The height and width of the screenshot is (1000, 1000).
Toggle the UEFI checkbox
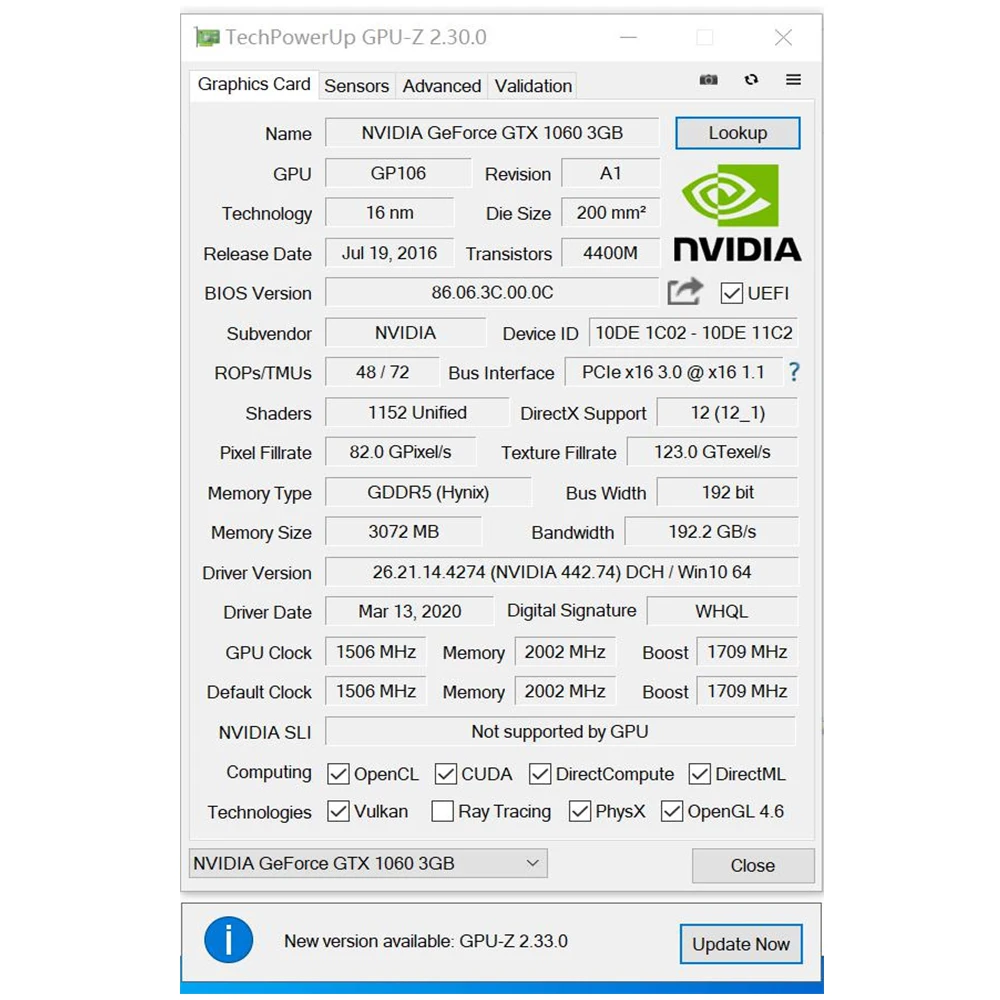pyautogui.click(x=732, y=293)
